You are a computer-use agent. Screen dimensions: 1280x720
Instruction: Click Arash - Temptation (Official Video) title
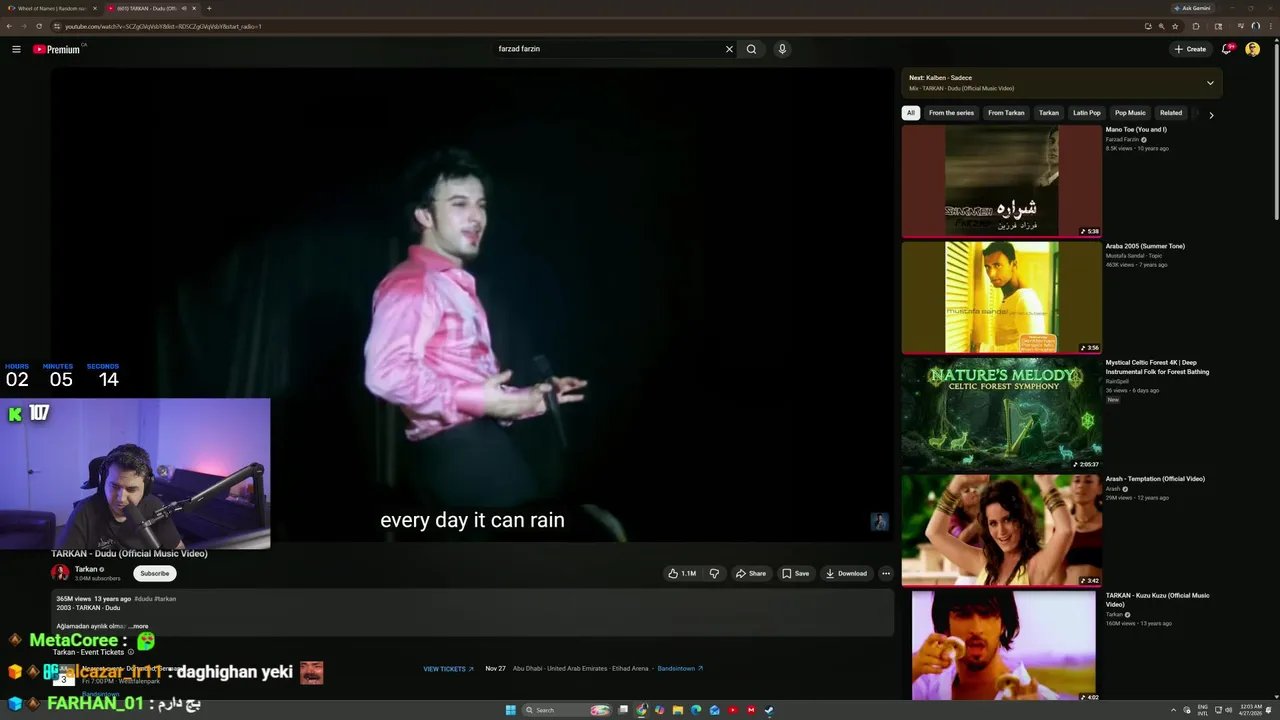pos(1155,479)
